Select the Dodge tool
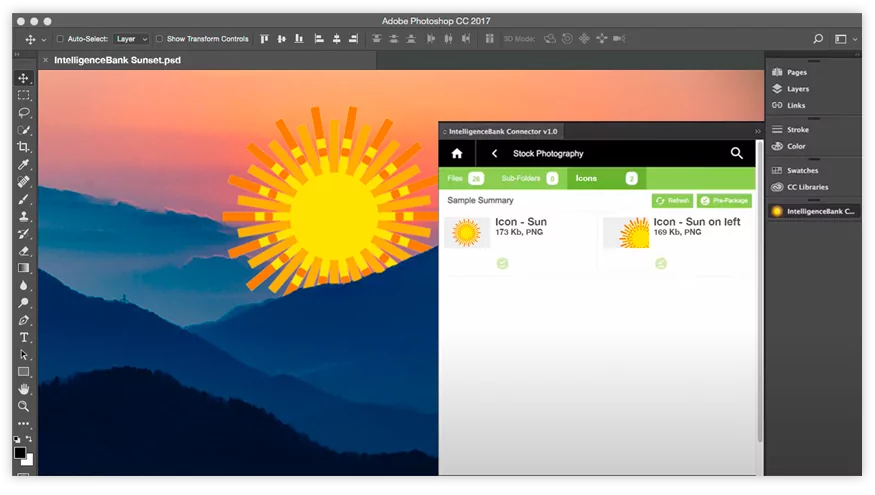This screenshot has height=495, width=875. pos(23,303)
